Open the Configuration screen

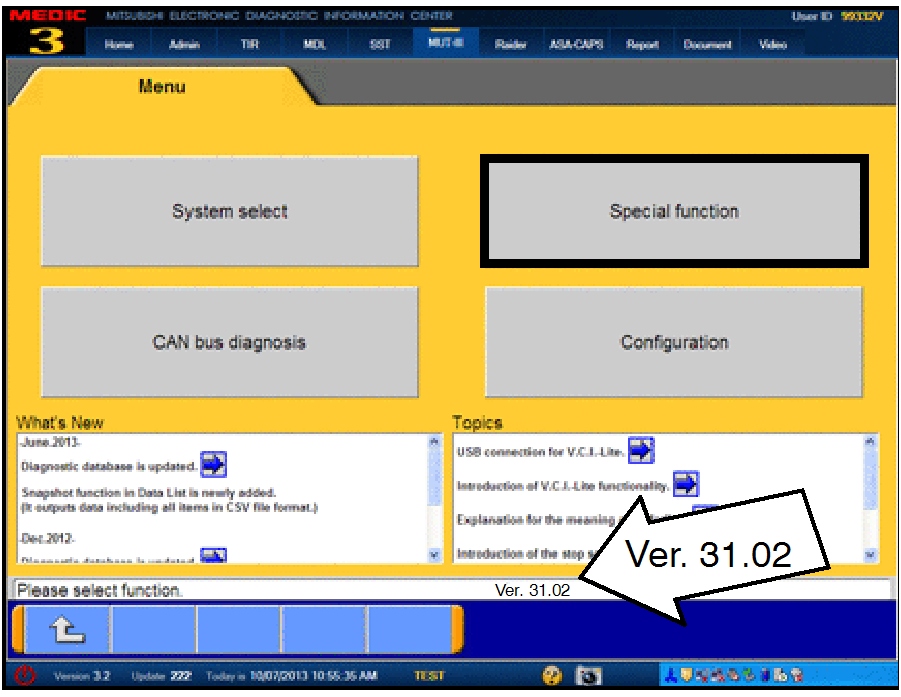tap(674, 342)
